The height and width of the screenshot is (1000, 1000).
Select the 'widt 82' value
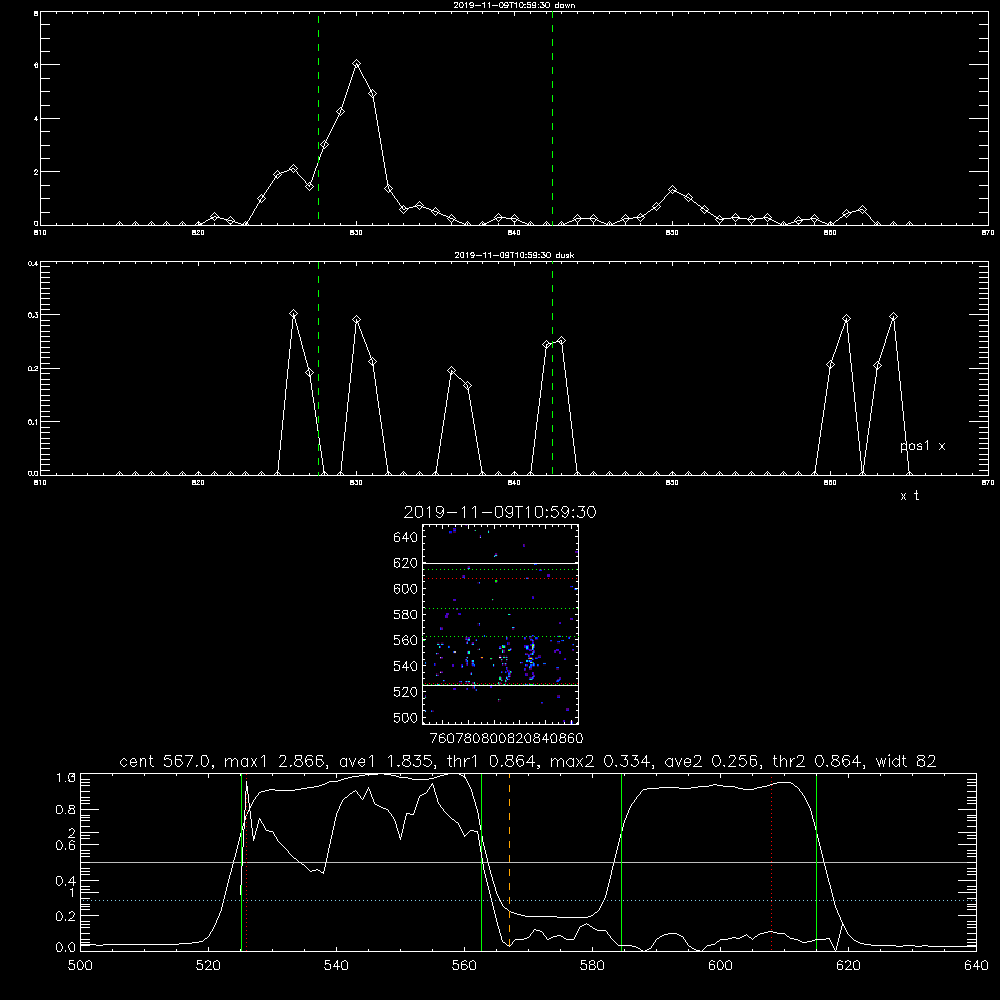coord(906,761)
